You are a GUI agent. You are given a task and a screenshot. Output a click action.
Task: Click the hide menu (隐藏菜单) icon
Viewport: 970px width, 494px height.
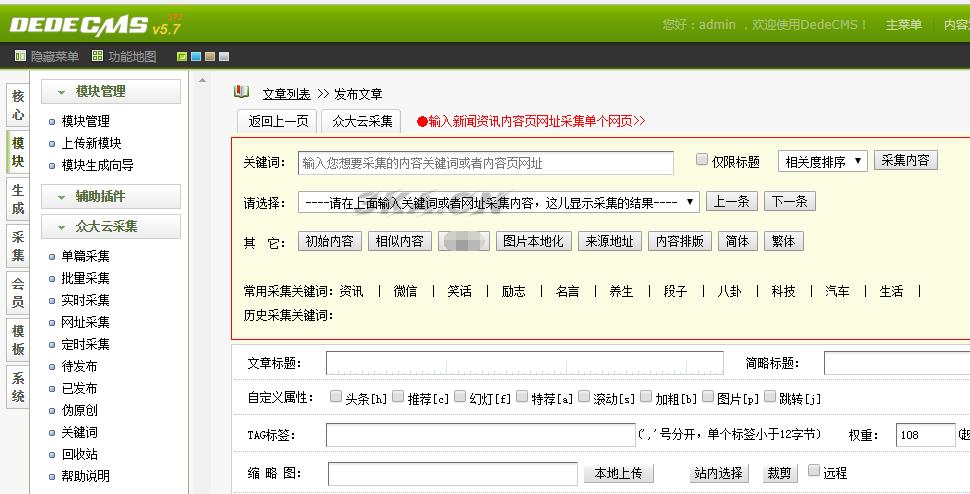click(20, 57)
